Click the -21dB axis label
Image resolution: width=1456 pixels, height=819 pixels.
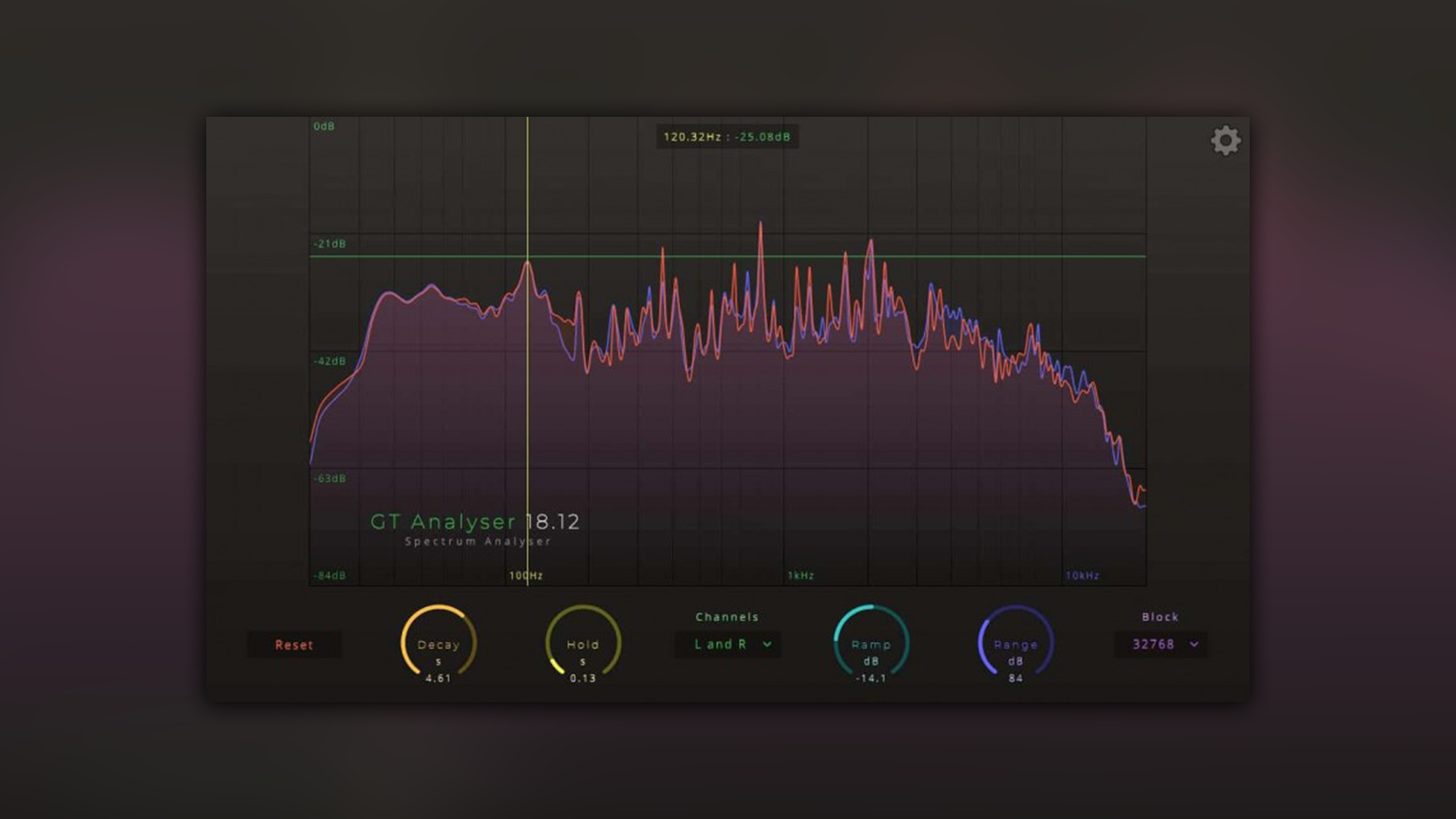(330, 243)
